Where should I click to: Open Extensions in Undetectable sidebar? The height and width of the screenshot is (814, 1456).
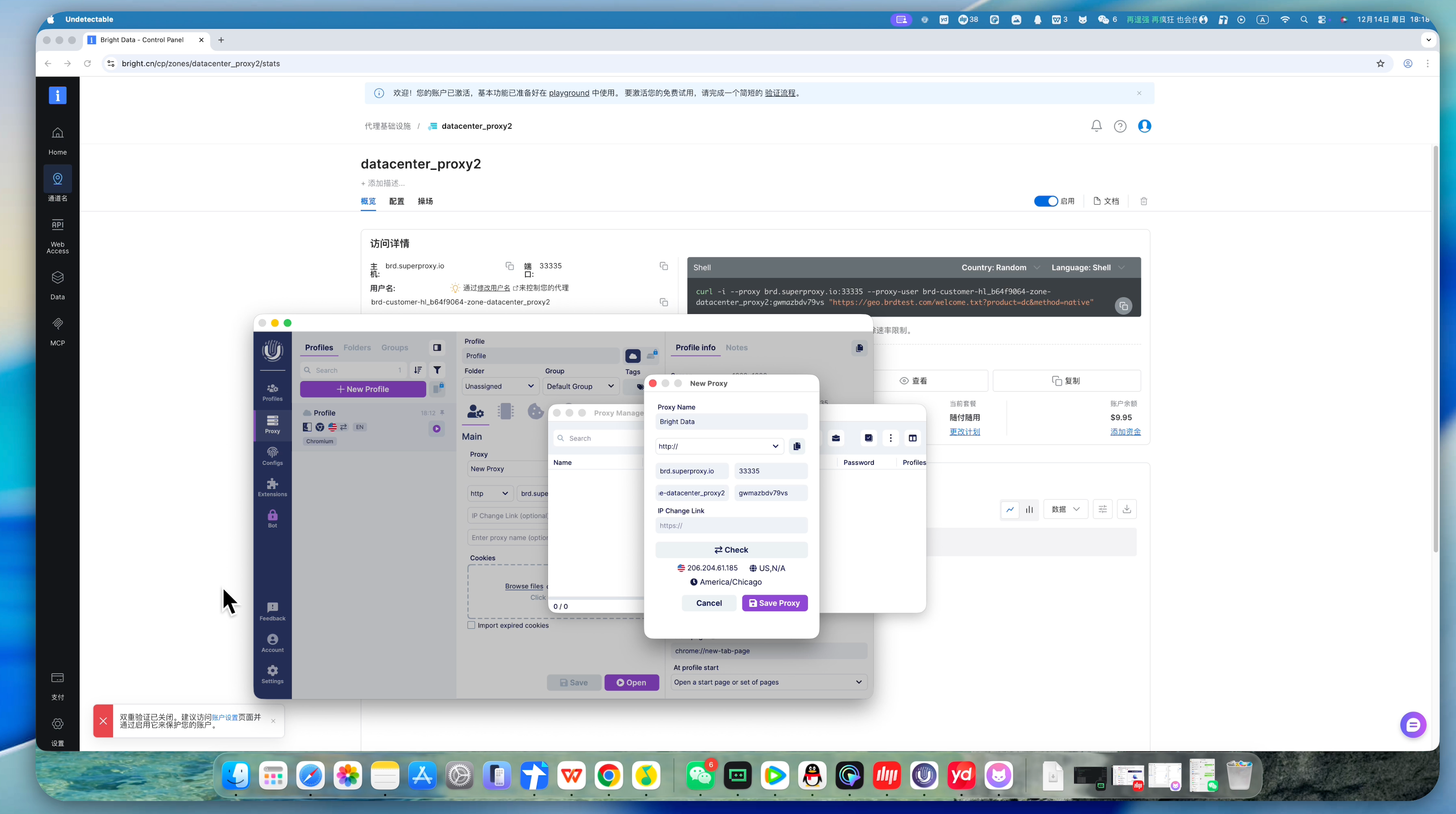[273, 487]
